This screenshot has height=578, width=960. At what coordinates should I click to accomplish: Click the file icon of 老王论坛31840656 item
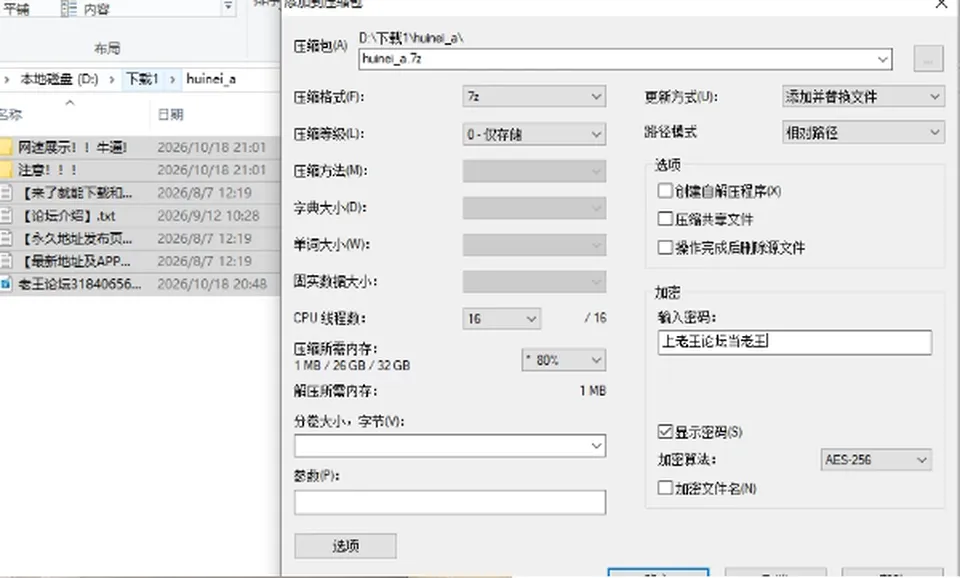(6, 283)
